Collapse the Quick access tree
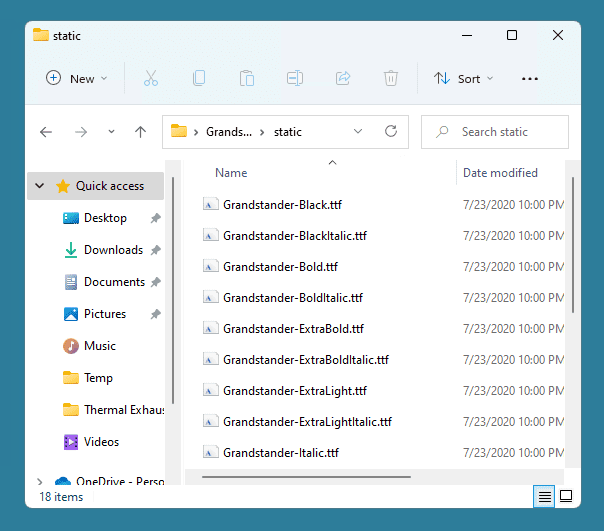 coord(39,186)
